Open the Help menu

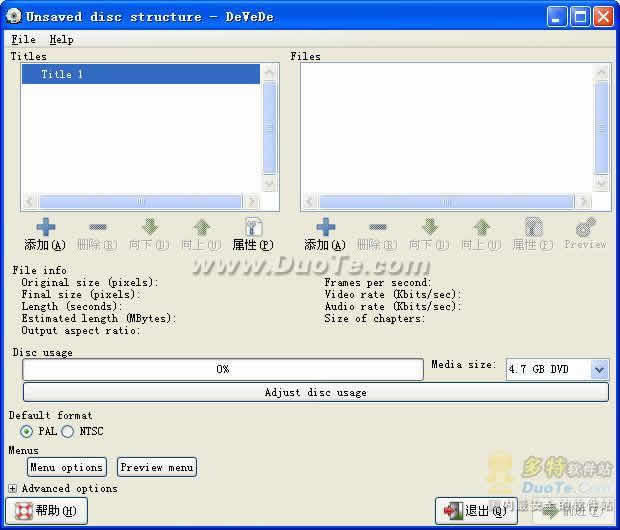[61, 39]
